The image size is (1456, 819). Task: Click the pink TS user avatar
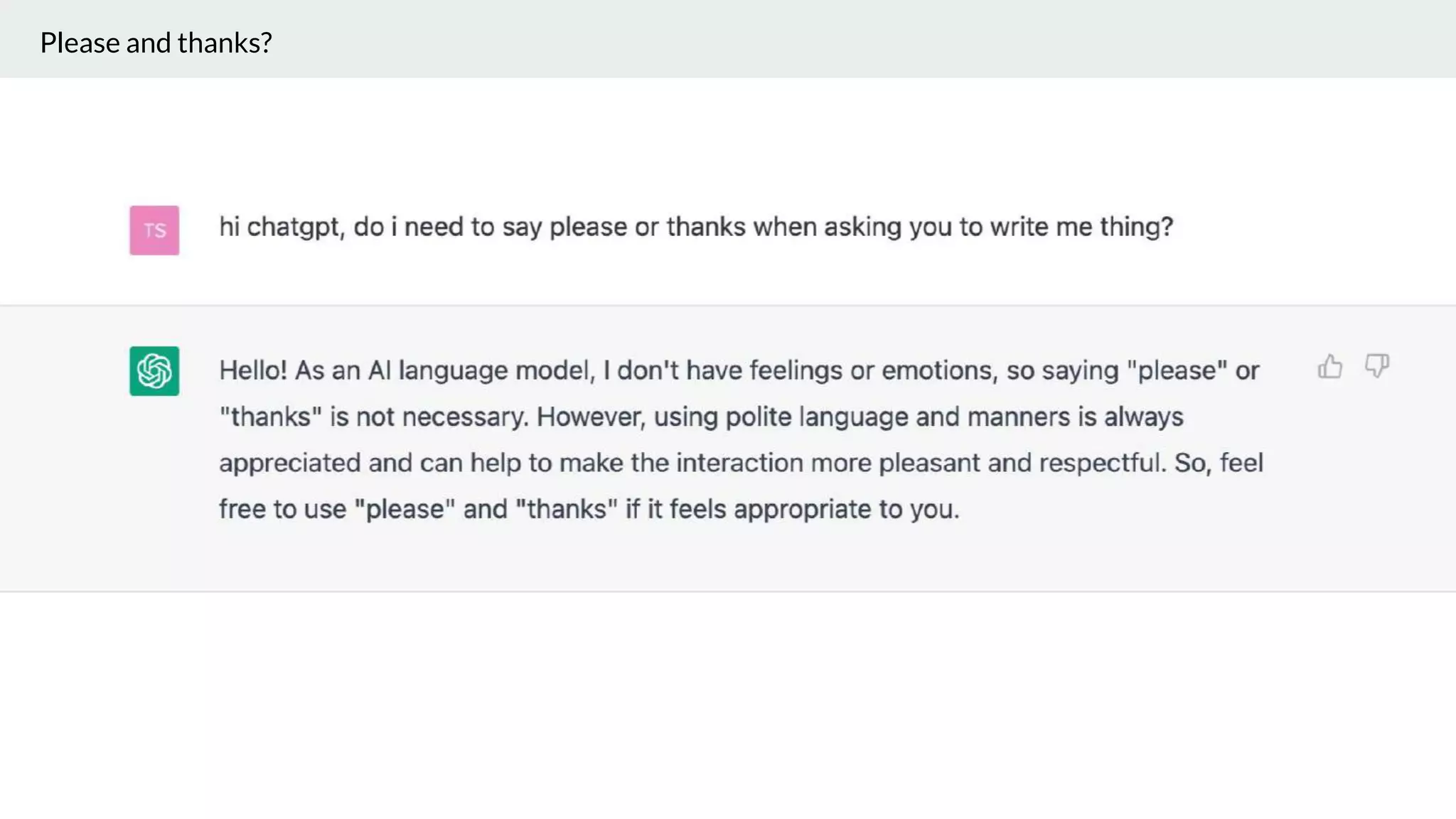[154, 230]
